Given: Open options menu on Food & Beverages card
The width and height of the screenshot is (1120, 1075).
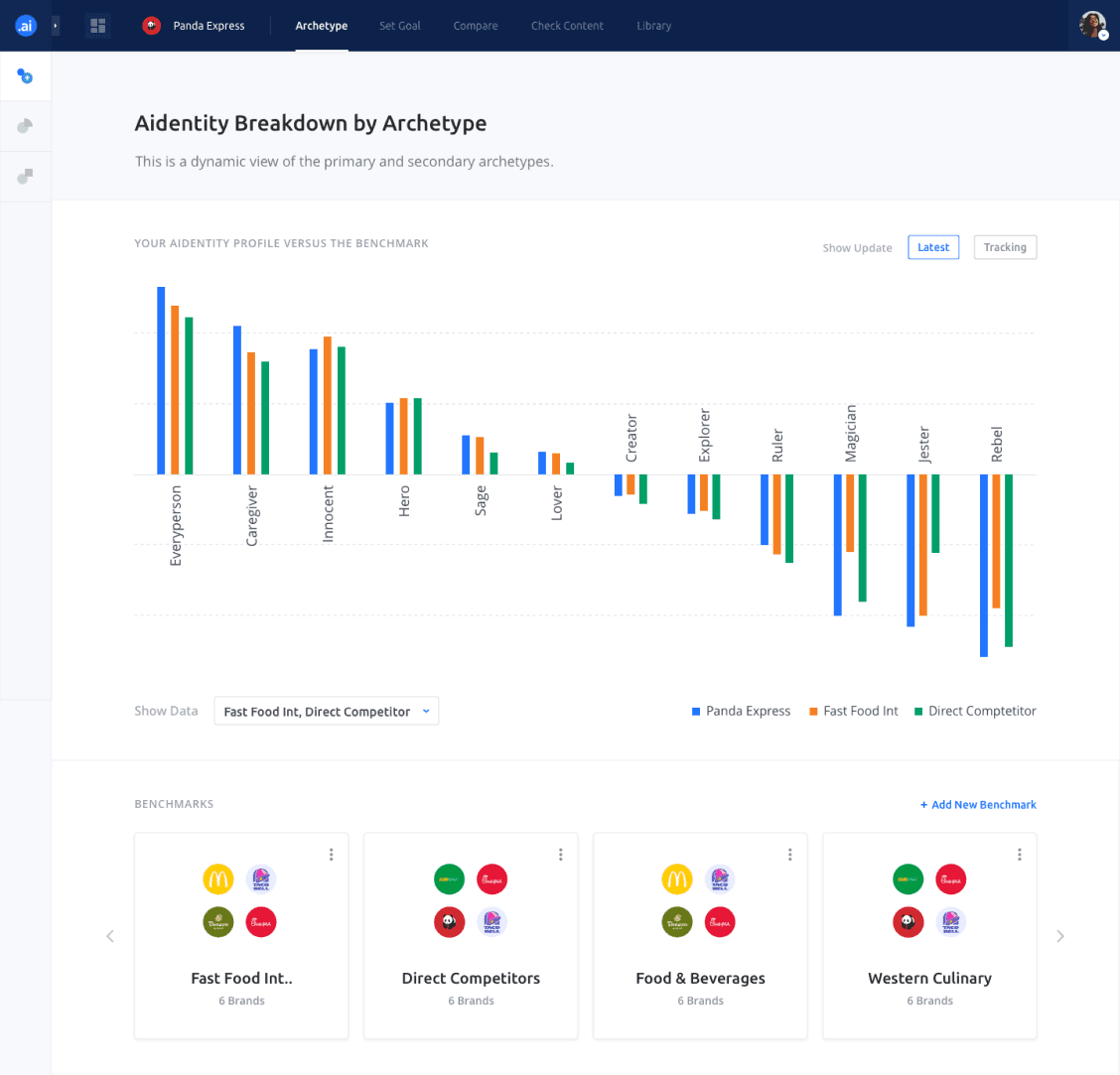Looking at the screenshot, I should click(790, 855).
